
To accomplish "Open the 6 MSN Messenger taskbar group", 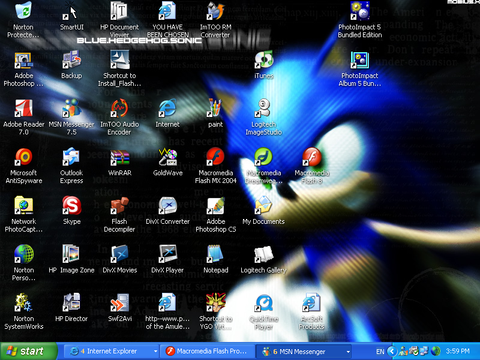I will coord(304,351).
